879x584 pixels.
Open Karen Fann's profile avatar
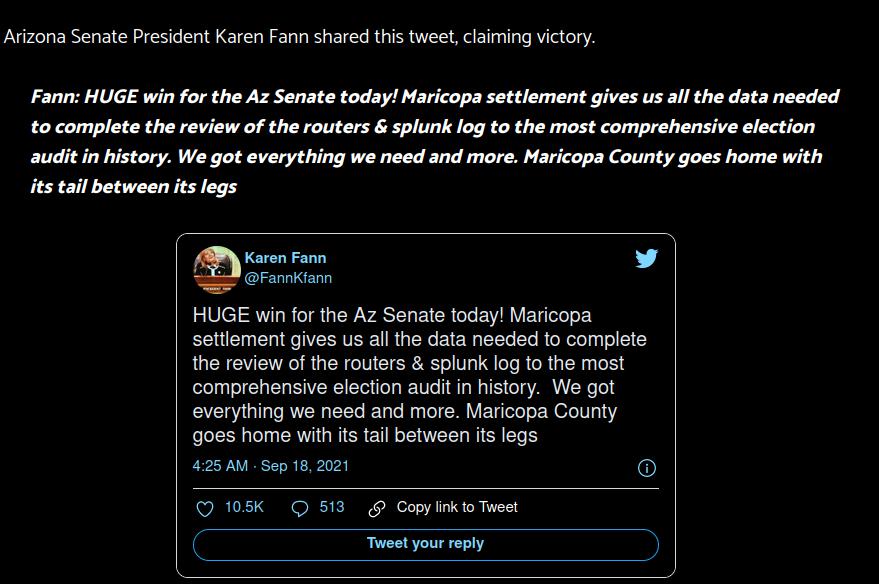(x=217, y=270)
